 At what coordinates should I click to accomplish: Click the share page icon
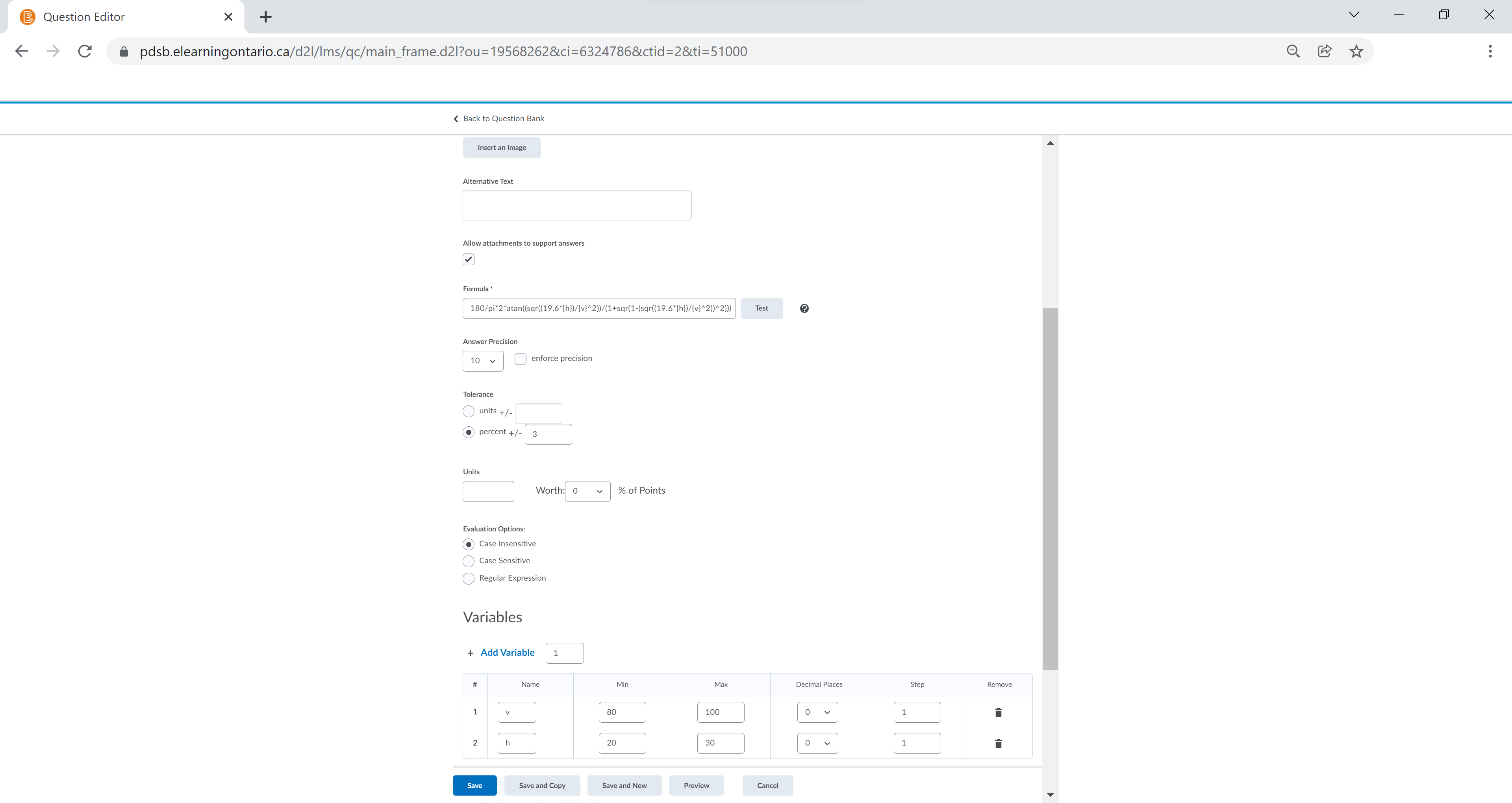(x=1325, y=51)
